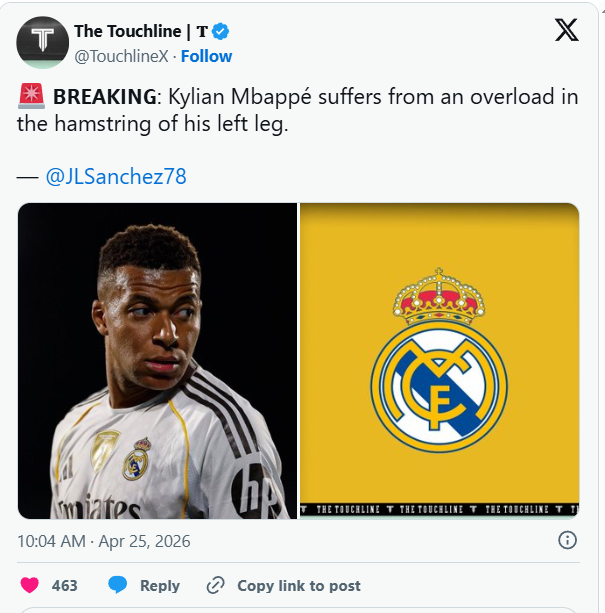Click The Touchline banner strip on image
This screenshot has width=605, height=613.
tap(439, 509)
